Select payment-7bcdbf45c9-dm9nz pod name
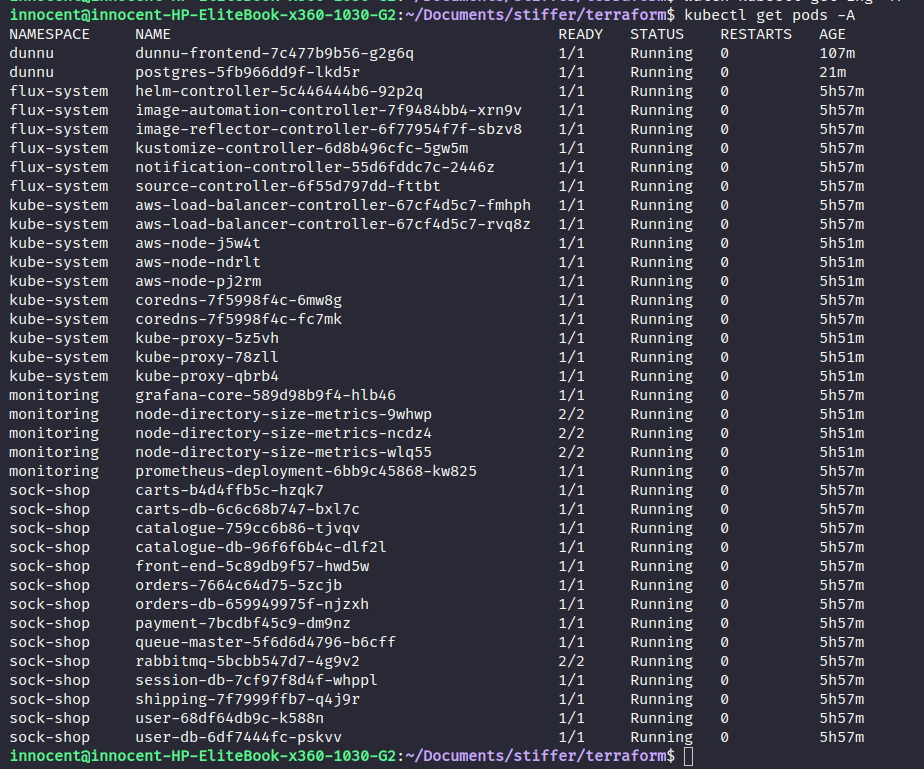Viewport: 924px width, 769px height. pos(243,623)
